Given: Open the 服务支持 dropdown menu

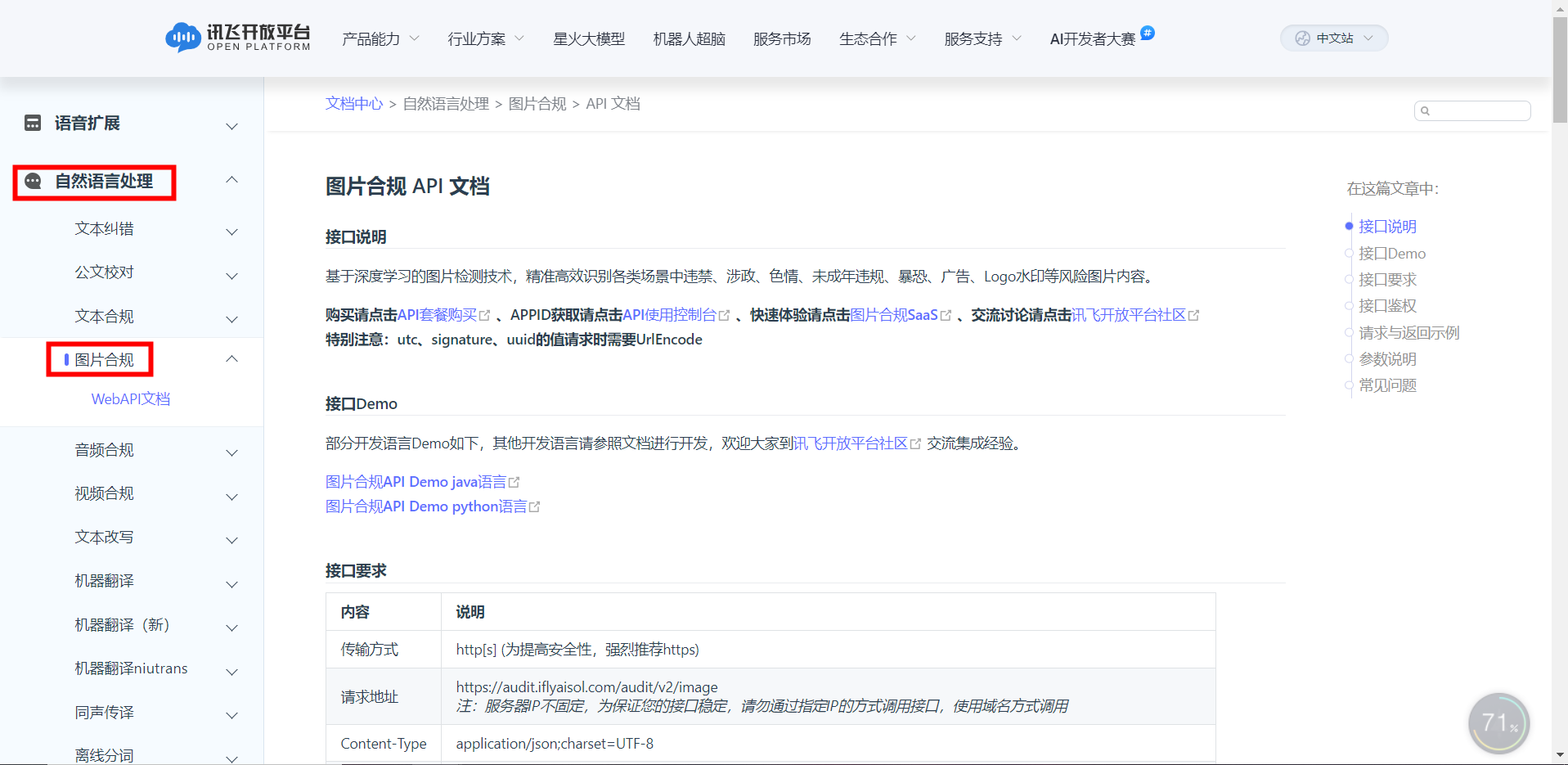Looking at the screenshot, I should pyautogui.click(x=982, y=38).
